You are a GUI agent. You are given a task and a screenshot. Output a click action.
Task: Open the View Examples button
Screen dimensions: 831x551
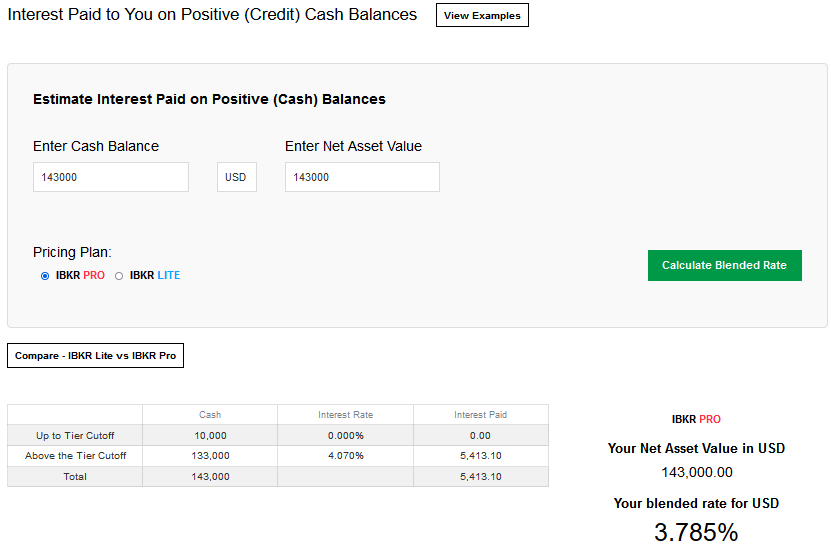482,15
